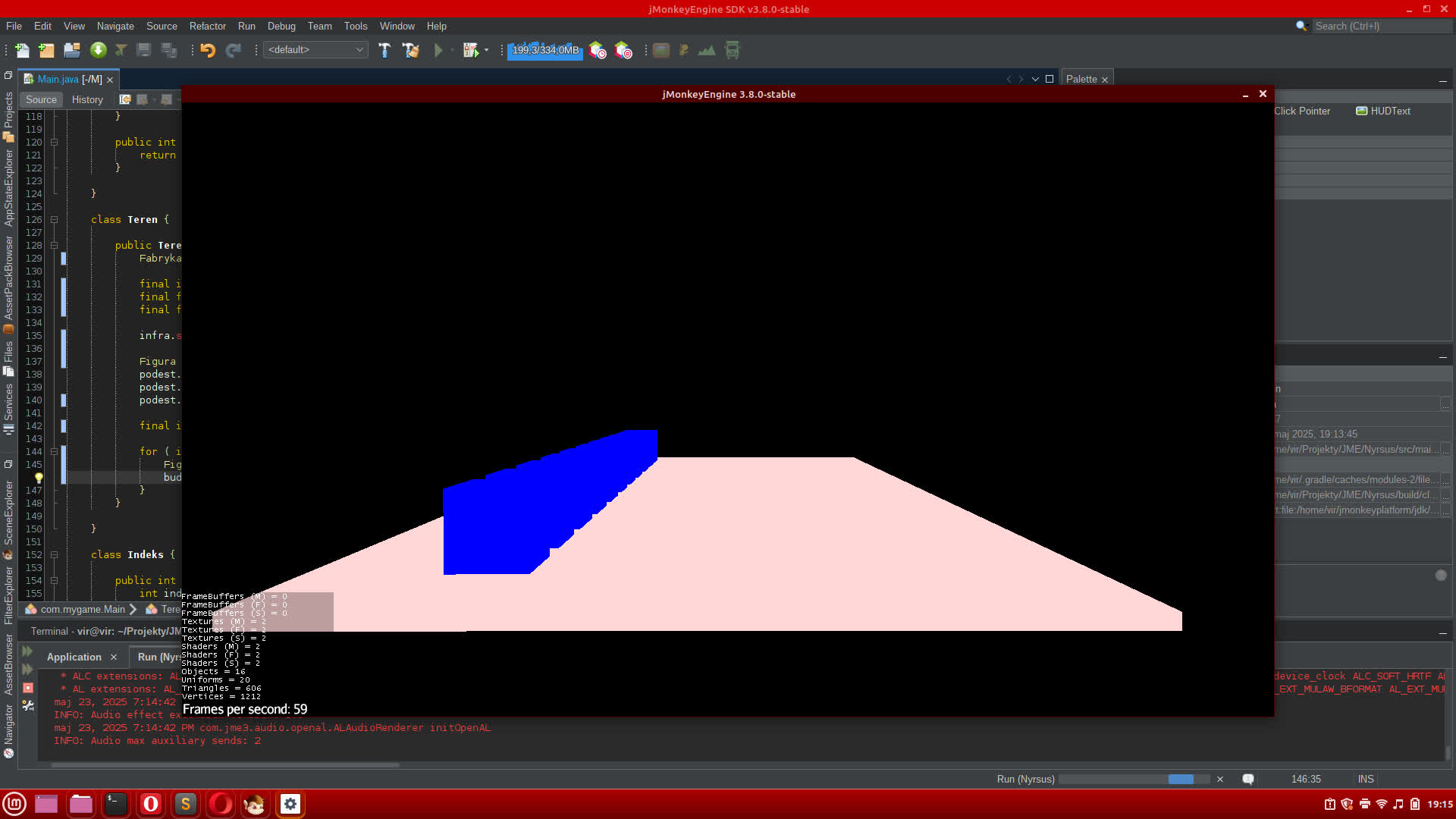The height and width of the screenshot is (819, 1456).
Task: Collapse the class Indeks code fold
Action: click(54, 555)
